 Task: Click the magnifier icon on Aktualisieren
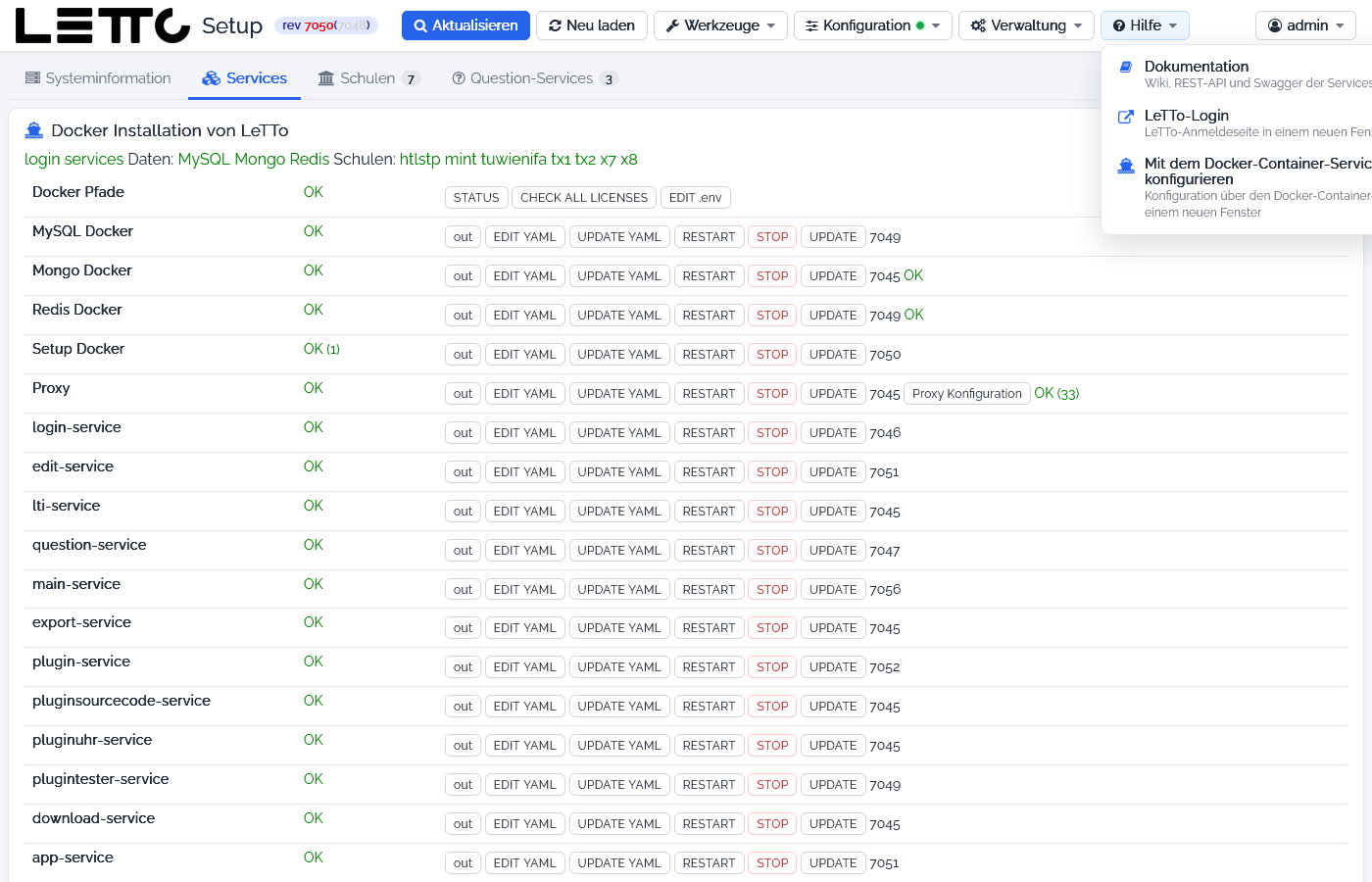(x=420, y=25)
